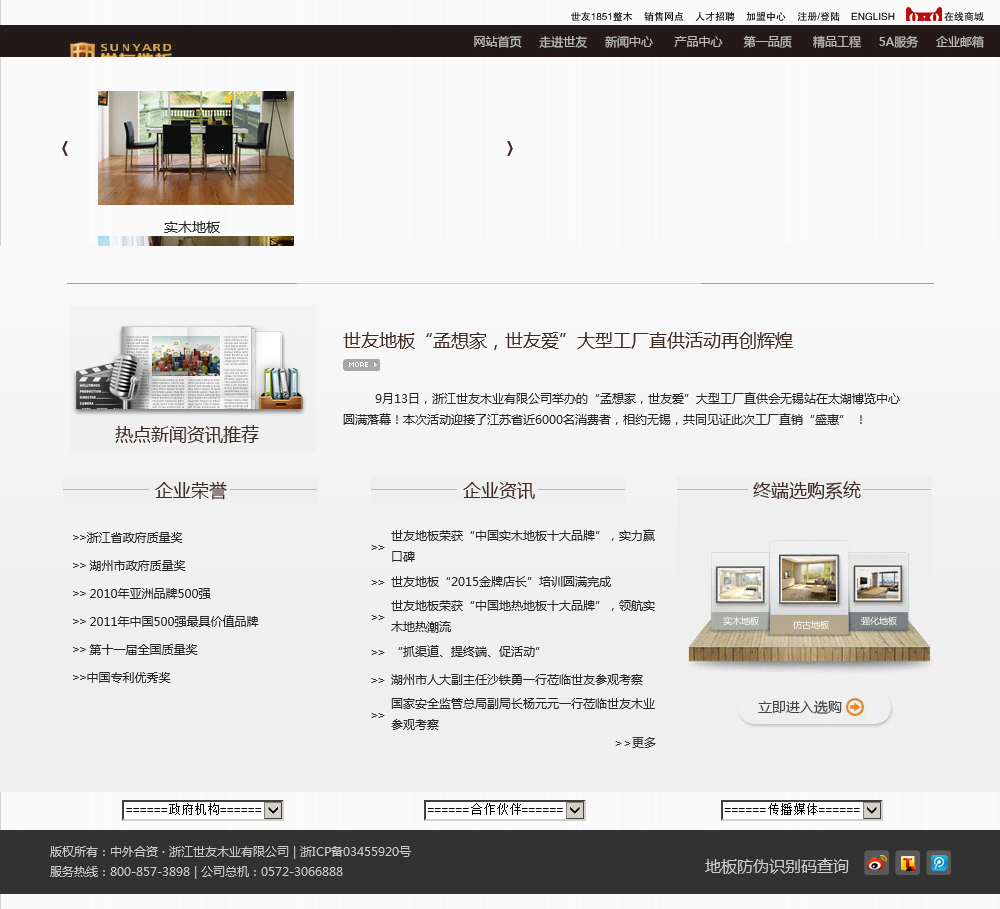Click the 热点新闻资讯推荐 banner image

pyautogui.click(x=193, y=378)
